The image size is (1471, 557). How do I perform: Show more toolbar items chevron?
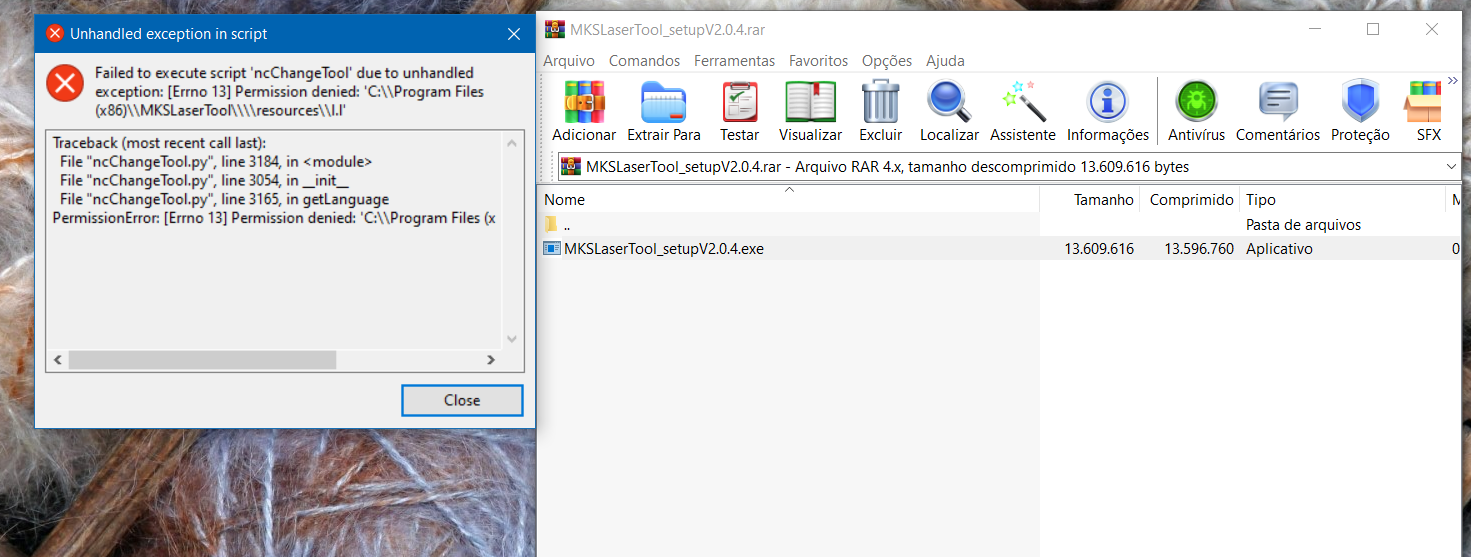(x=1453, y=81)
